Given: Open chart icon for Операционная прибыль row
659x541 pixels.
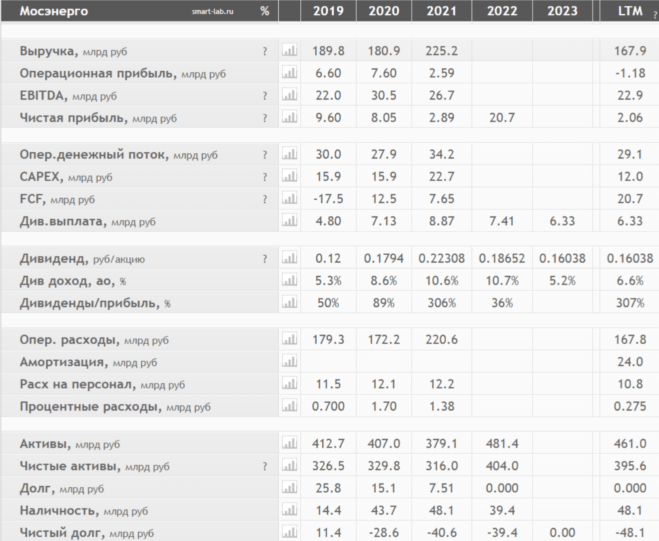Looking at the screenshot, I should point(290,73).
